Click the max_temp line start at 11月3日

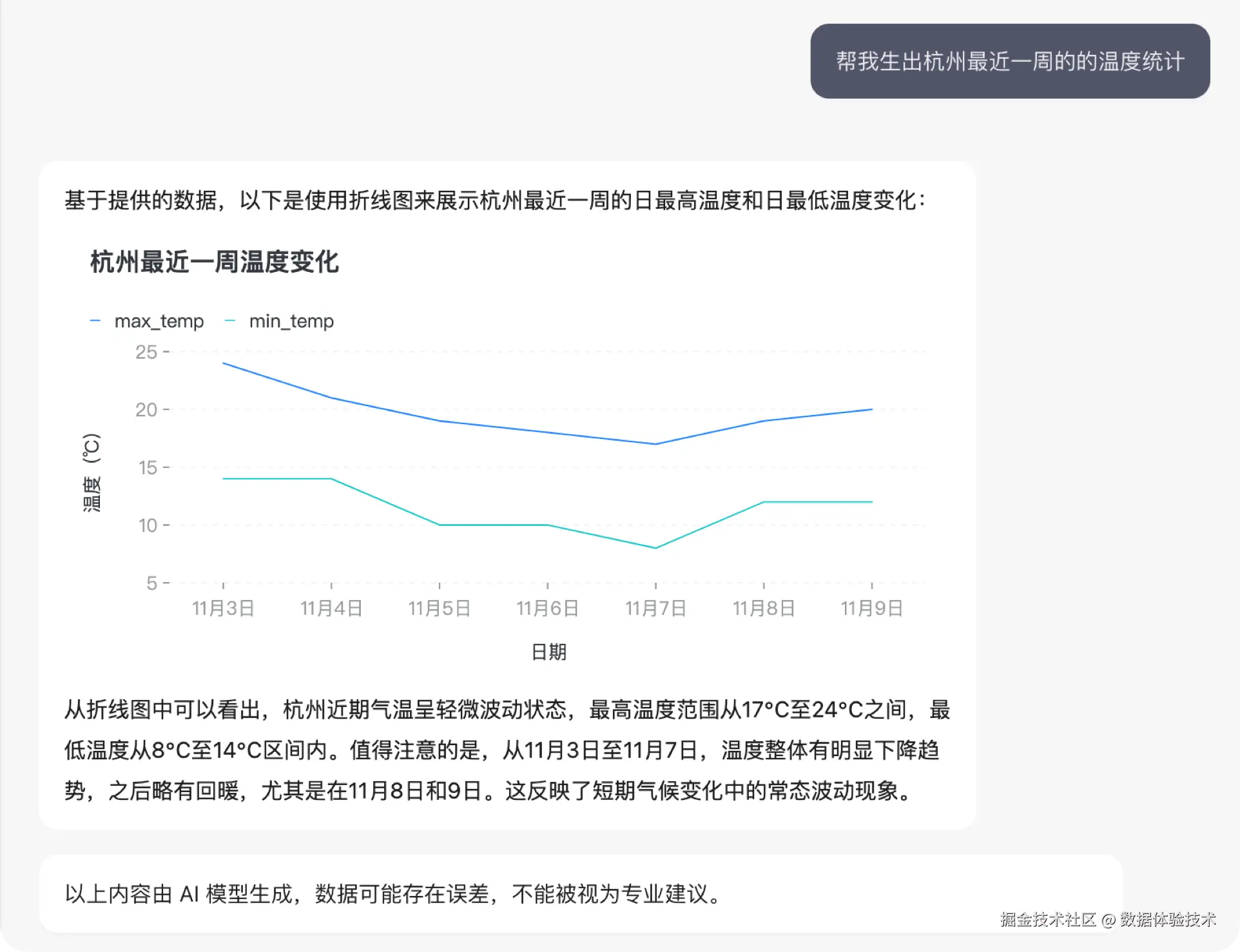224,364
